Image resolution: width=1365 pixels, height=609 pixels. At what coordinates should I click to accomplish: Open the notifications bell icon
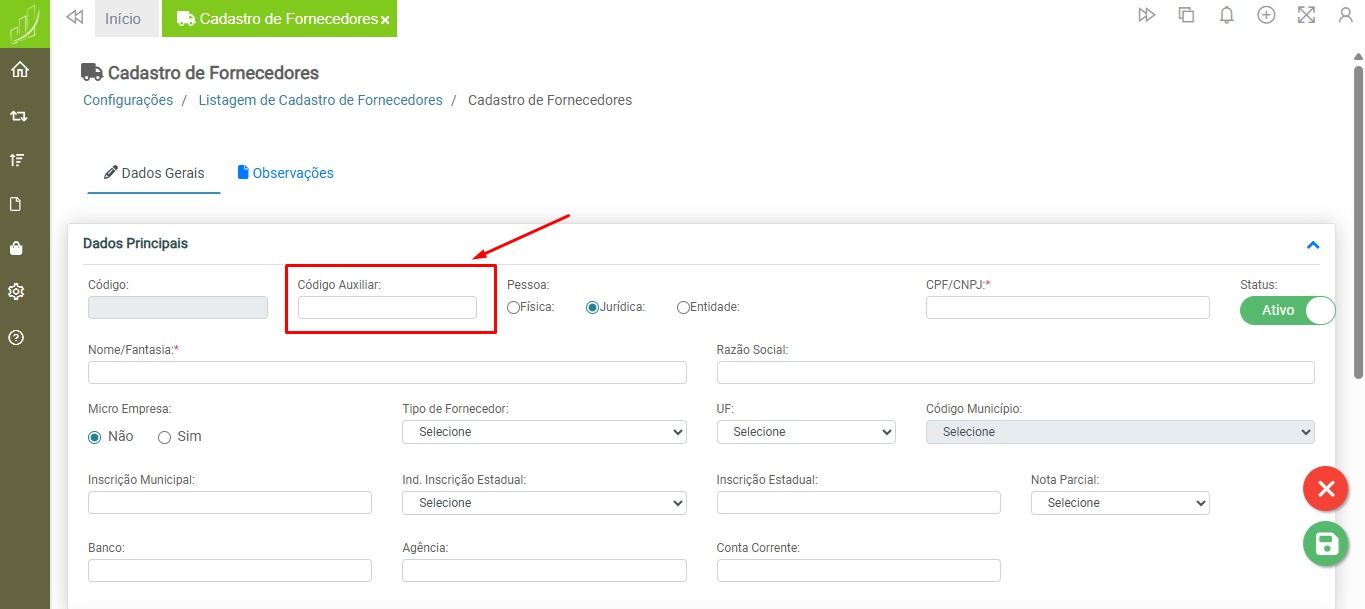pos(1226,15)
